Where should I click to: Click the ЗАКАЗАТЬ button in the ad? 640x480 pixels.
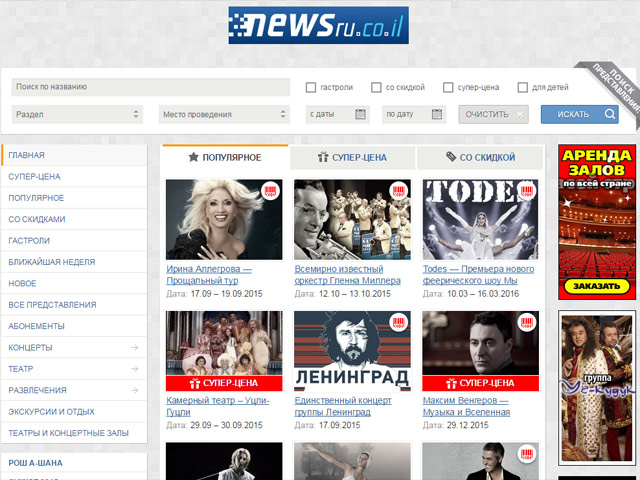597,286
